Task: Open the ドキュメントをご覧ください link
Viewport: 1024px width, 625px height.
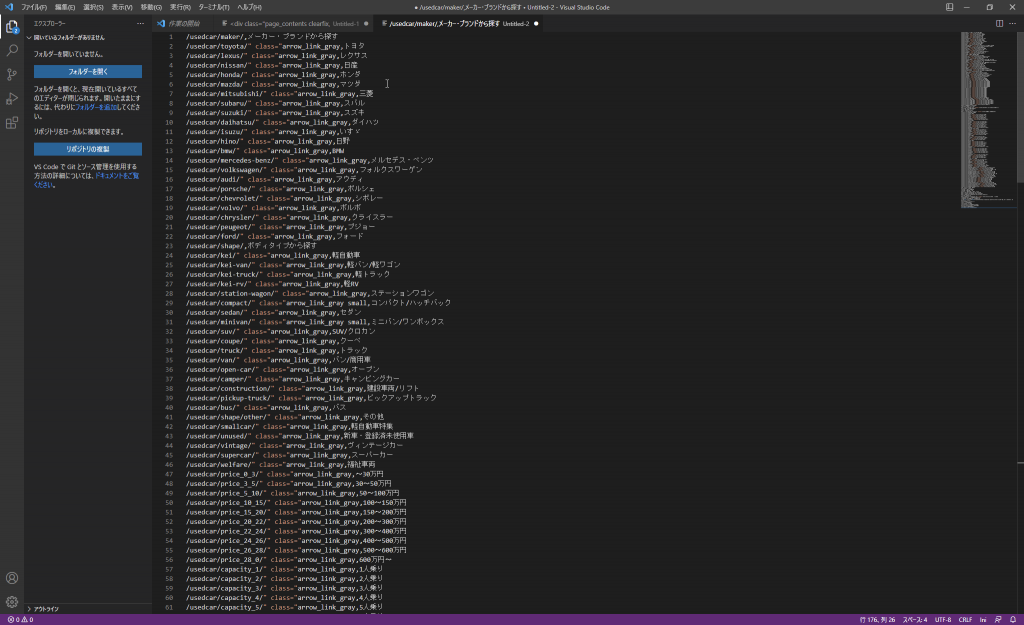Action: (x=86, y=180)
